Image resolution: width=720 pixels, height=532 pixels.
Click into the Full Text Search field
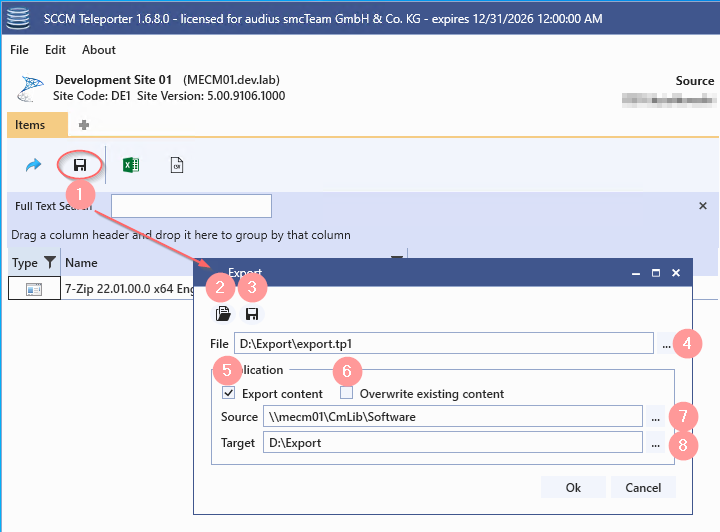pyautogui.click(x=191, y=206)
